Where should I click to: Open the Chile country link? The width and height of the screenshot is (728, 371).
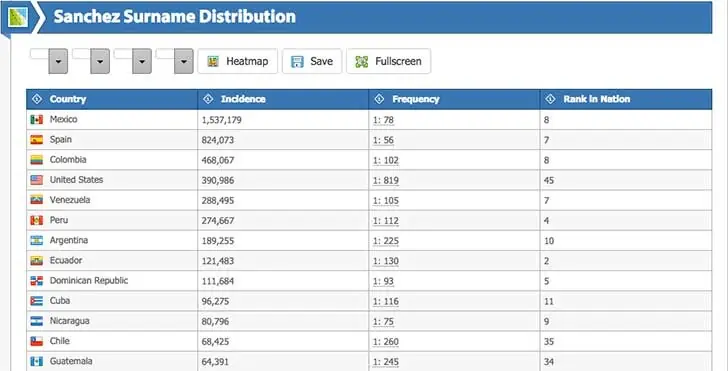60,341
